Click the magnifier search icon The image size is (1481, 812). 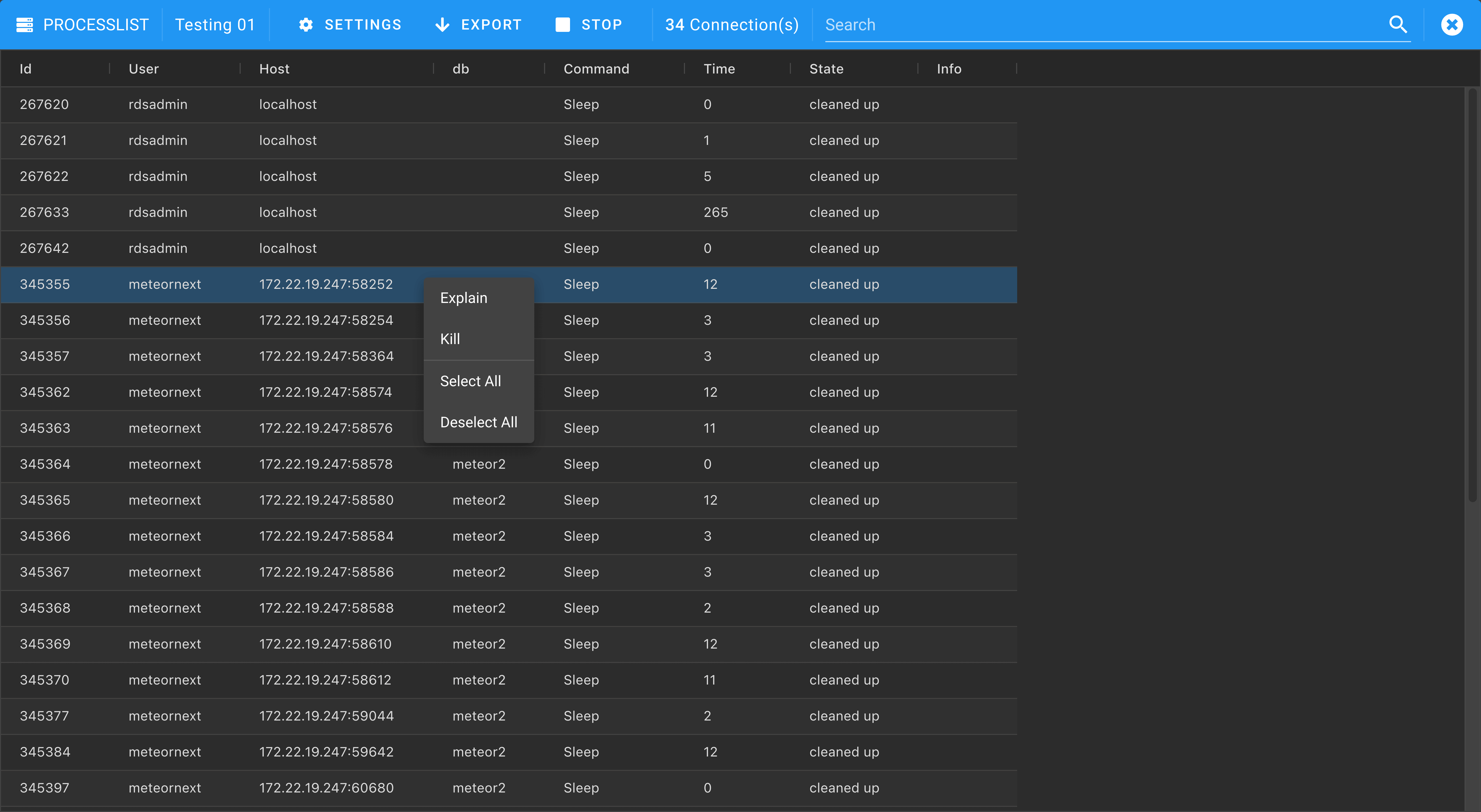point(1398,25)
